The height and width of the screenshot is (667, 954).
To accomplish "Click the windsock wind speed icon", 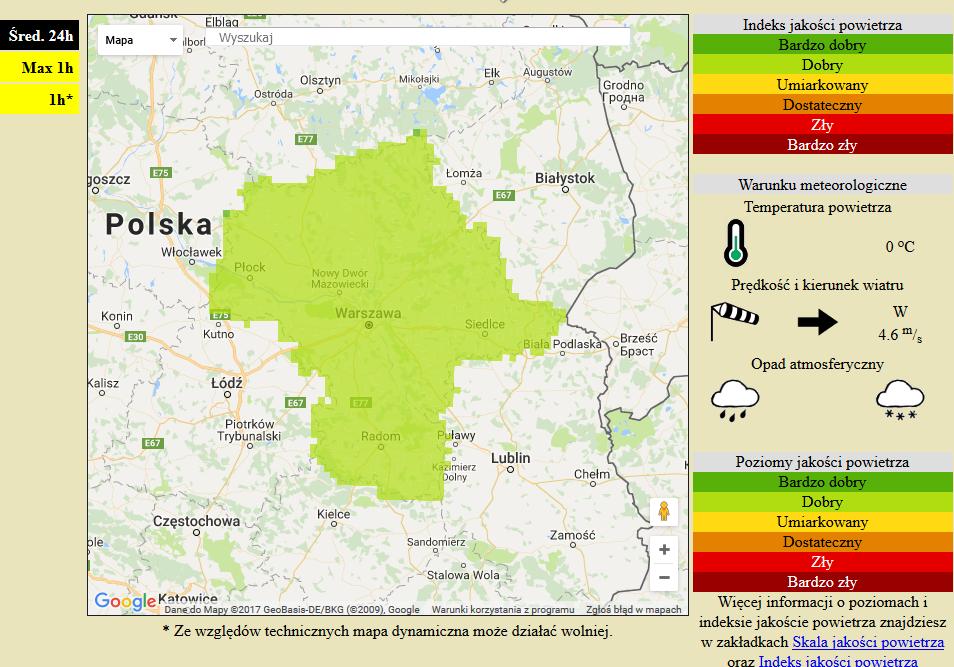I will [x=734, y=321].
